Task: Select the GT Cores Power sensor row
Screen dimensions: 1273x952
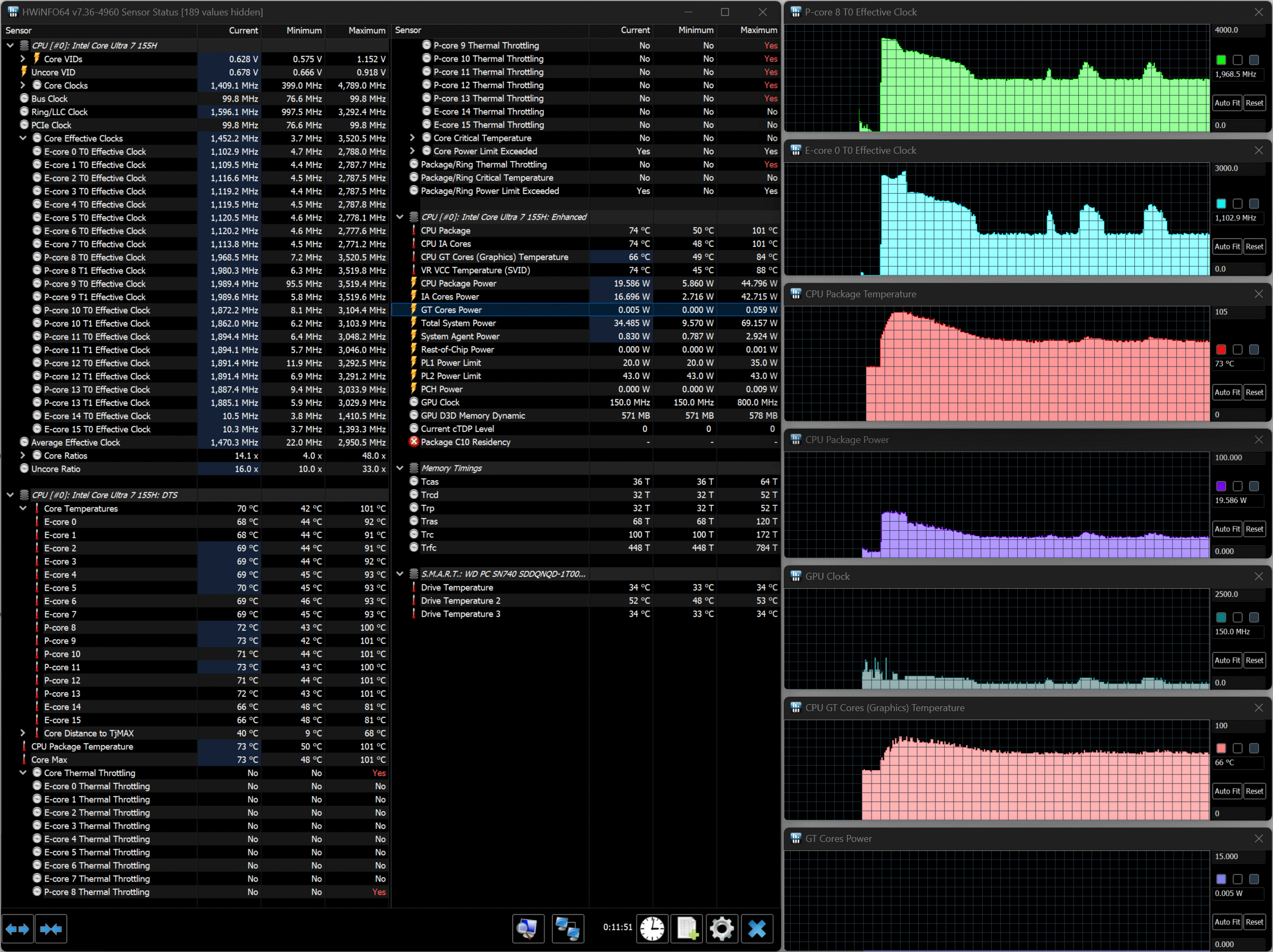Action: click(451, 310)
